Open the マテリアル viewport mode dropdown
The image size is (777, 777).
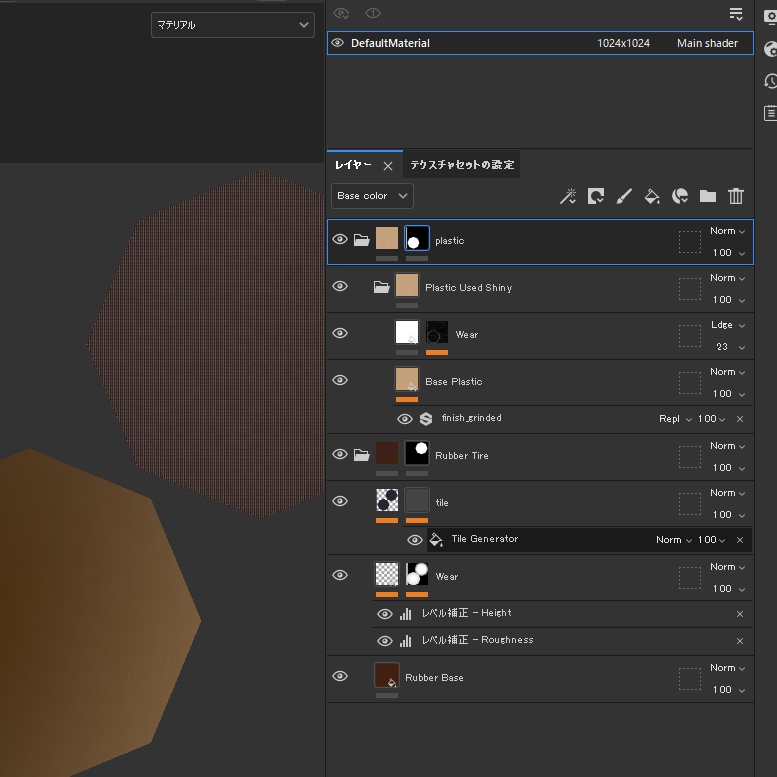click(233, 25)
